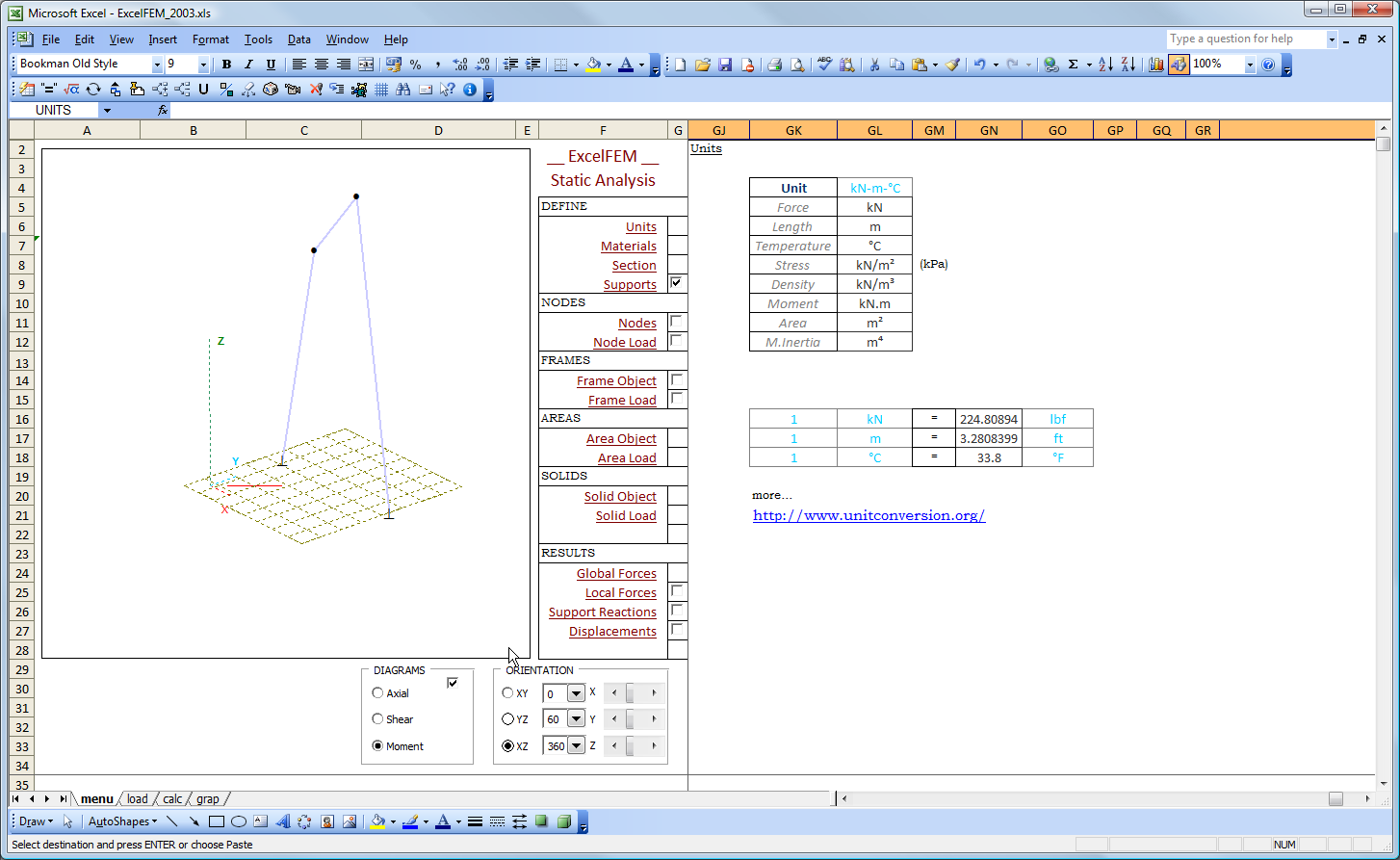Viewport: 1400px width, 860px height.
Task: Open a file with the folder icon
Action: [703, 65]
